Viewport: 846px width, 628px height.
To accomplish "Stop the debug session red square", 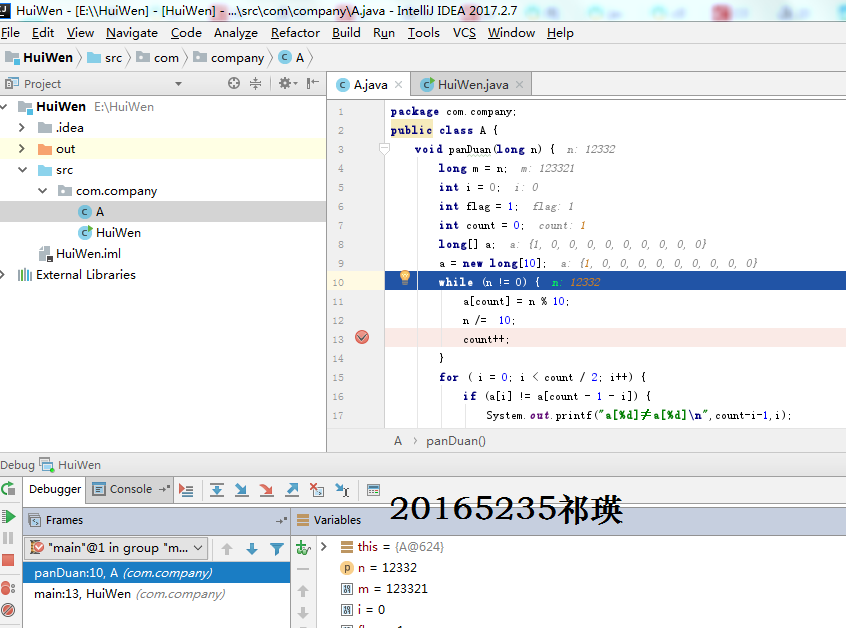I will pos(8,560).
